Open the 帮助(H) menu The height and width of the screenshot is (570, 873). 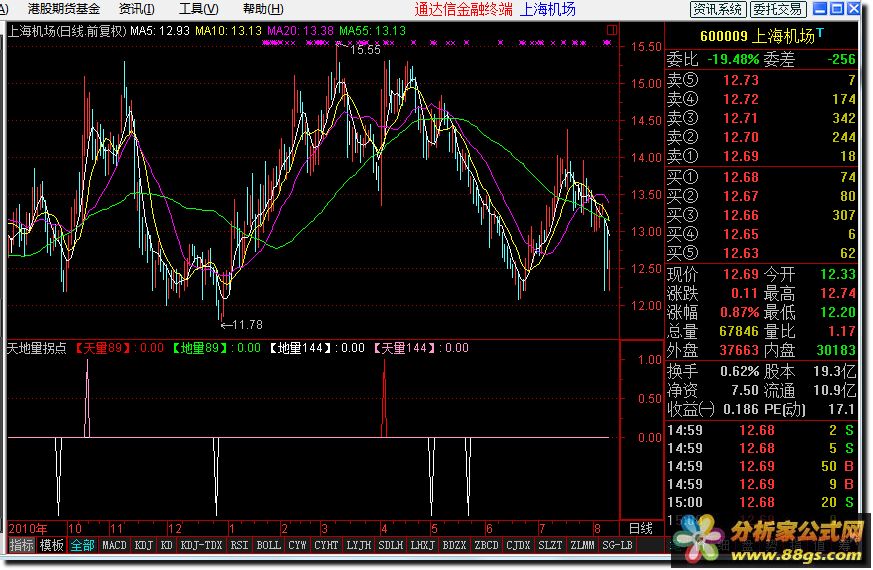tap(263, 9)
